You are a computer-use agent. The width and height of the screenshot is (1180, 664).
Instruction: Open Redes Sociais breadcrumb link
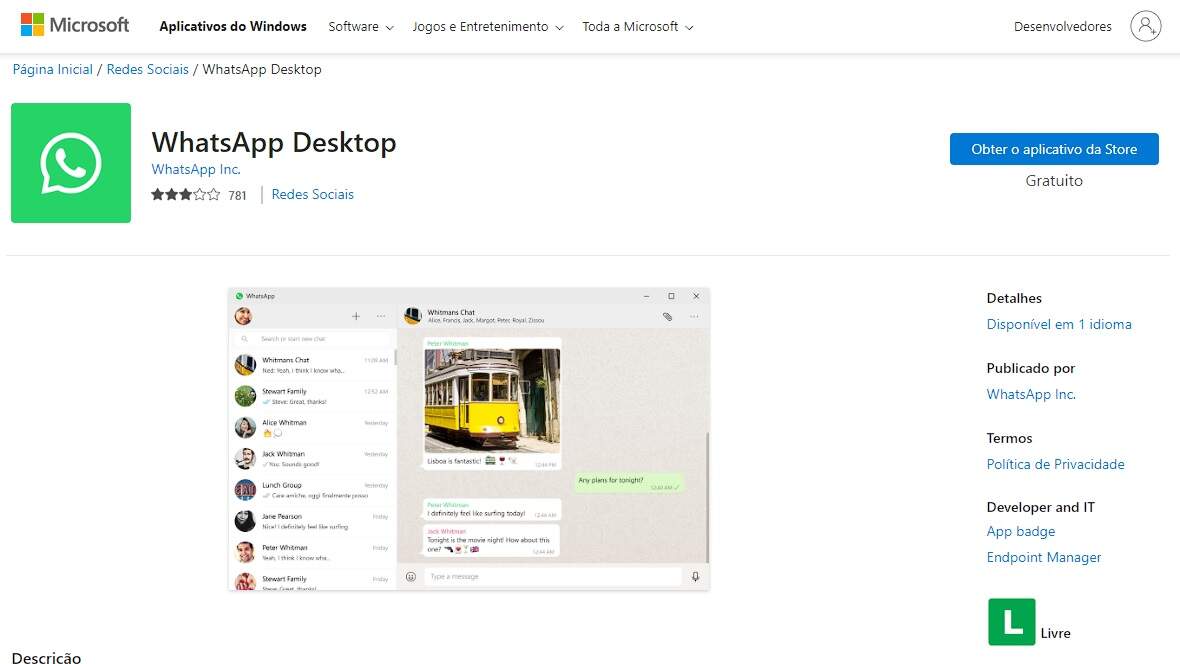148,69
